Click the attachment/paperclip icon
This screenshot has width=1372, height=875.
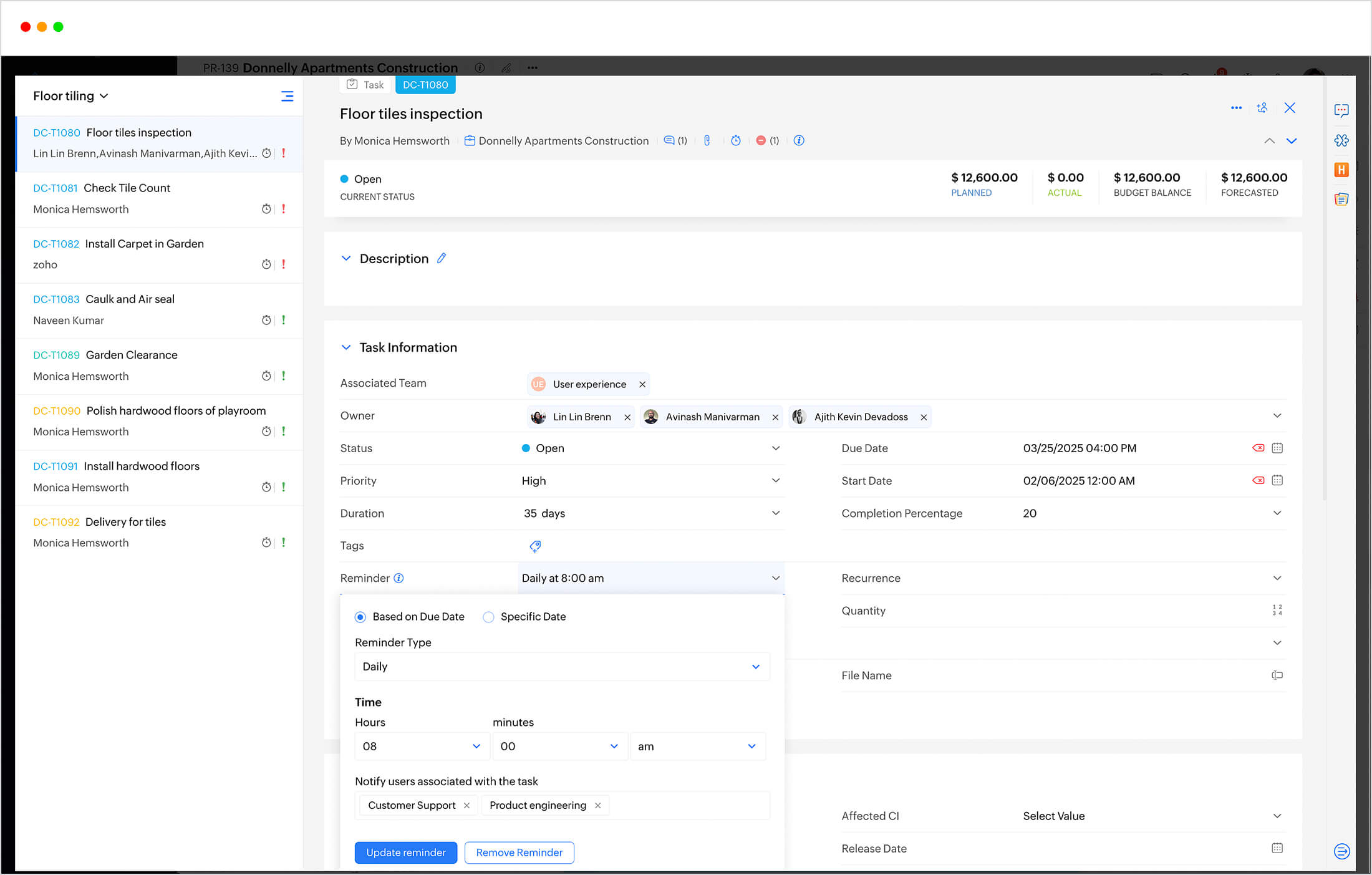(x=705, y=140)
